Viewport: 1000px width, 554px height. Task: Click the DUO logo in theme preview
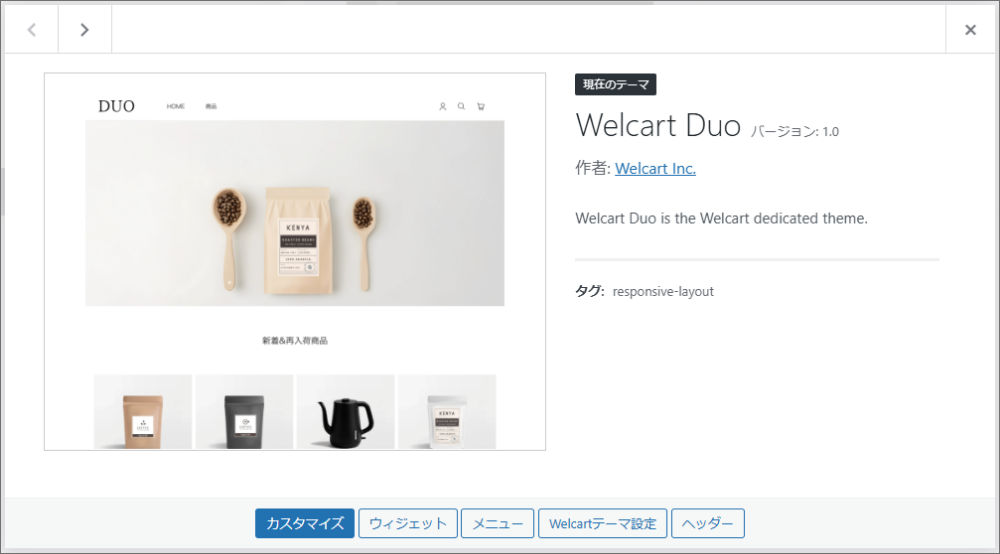click(116, 106)
